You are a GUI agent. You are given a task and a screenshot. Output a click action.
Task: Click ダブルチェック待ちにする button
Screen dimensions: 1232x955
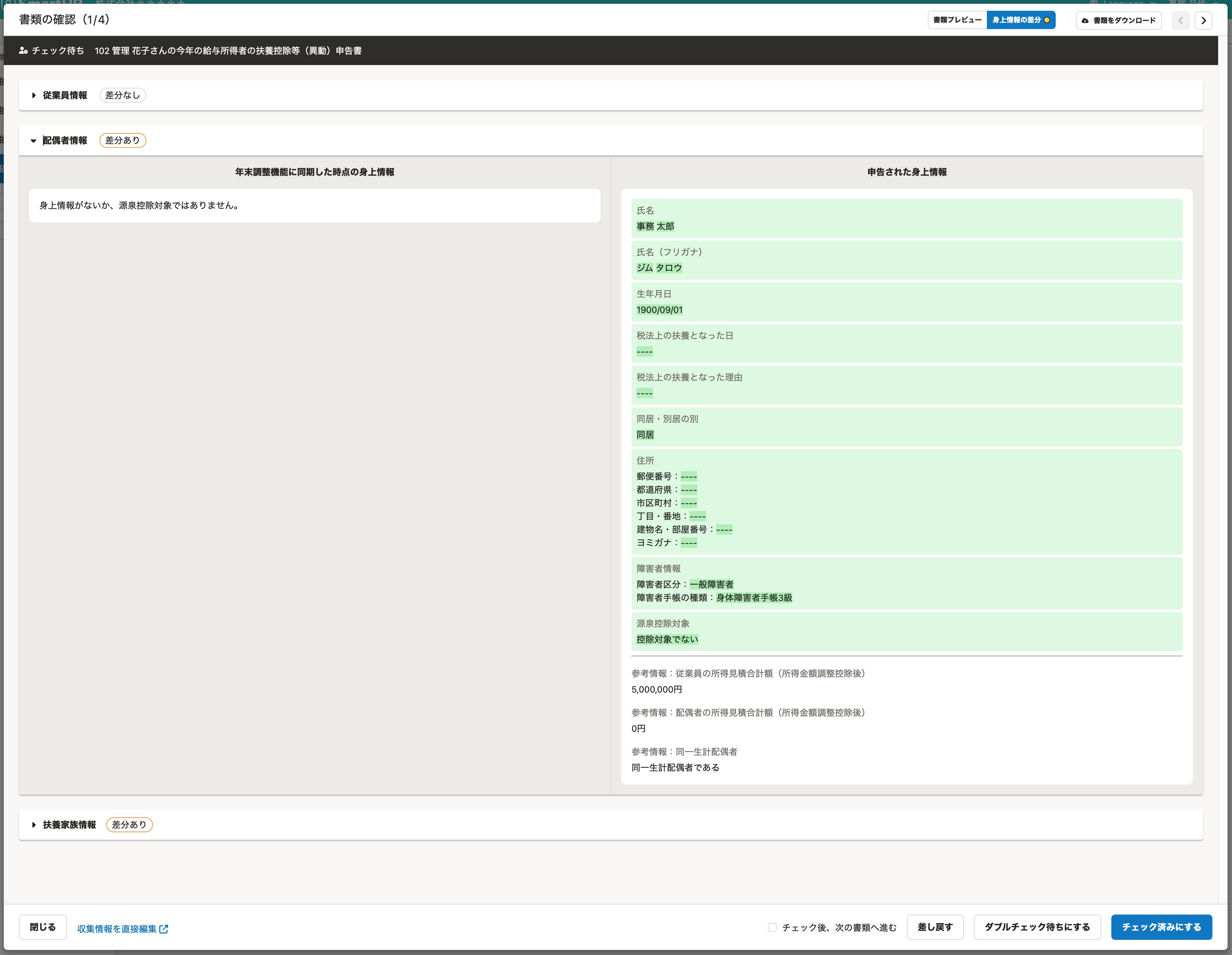[1037, 927]
